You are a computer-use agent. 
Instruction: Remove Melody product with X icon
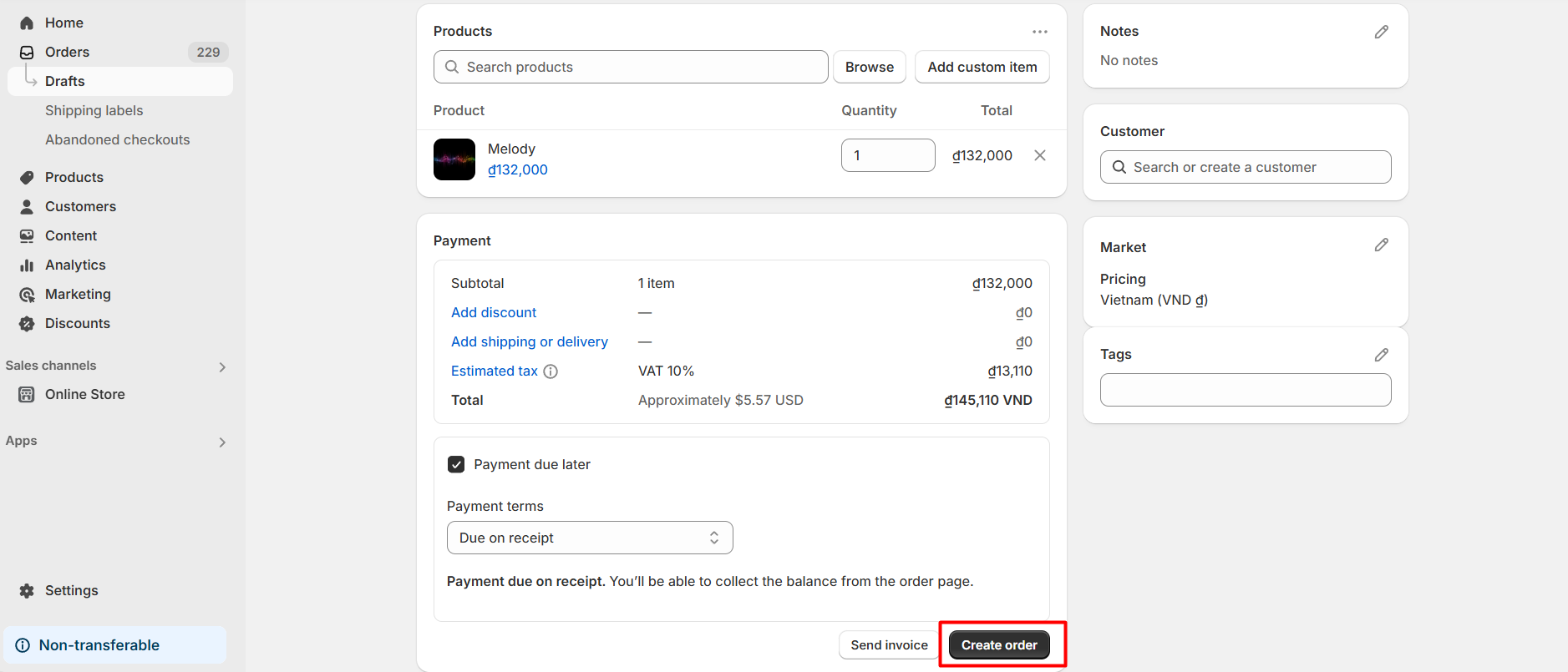(1039, 155)
